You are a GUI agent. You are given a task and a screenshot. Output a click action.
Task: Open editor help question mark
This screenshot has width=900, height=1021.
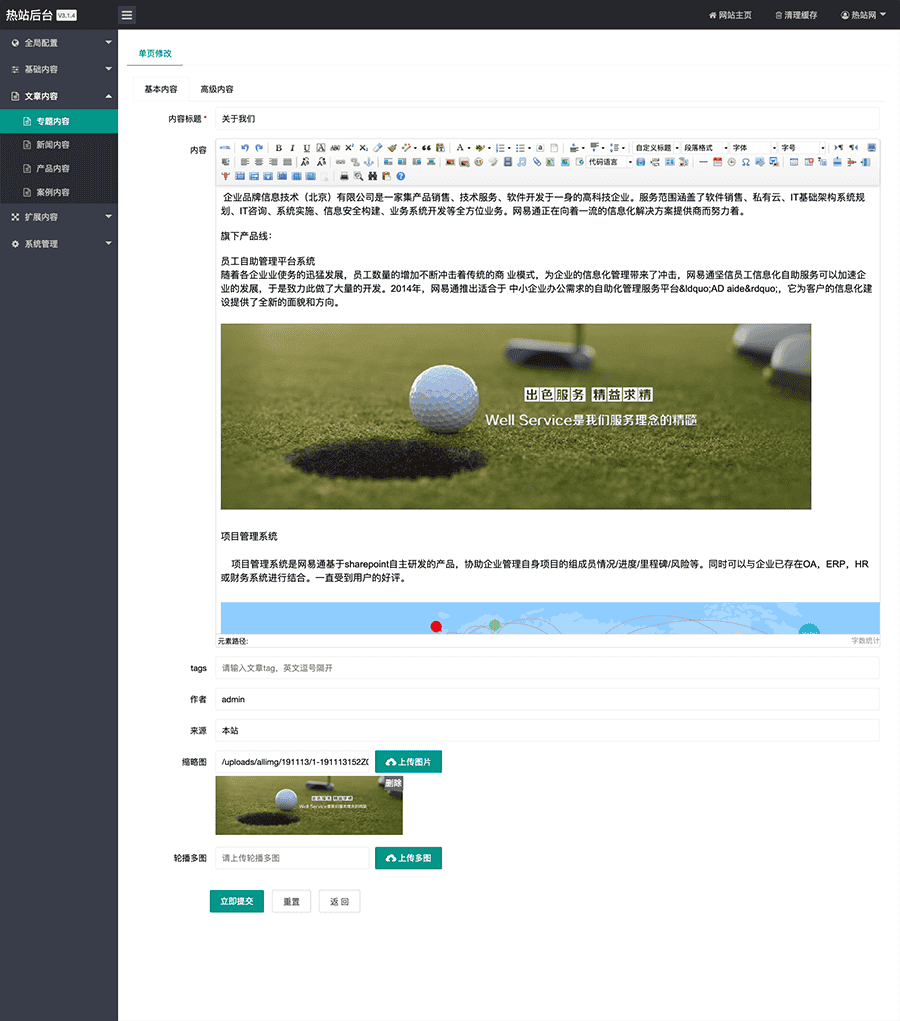(401, 176)
